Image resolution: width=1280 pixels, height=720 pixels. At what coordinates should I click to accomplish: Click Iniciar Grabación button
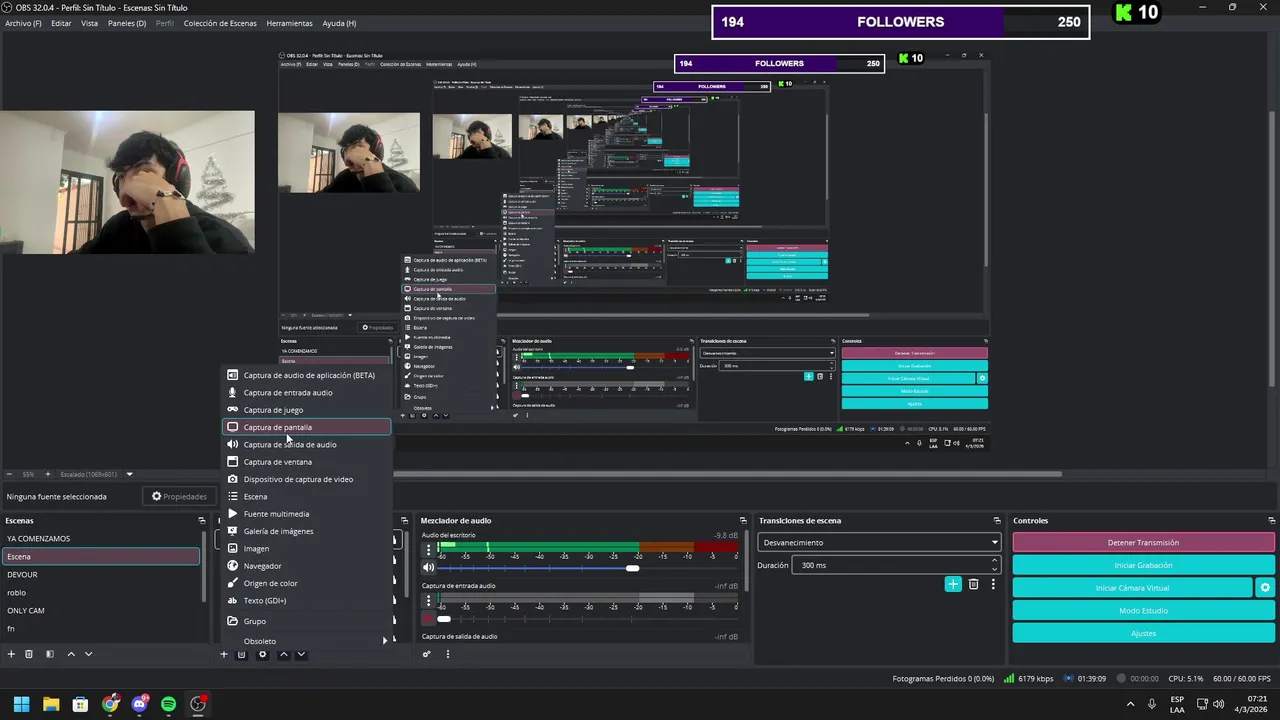1143,565
